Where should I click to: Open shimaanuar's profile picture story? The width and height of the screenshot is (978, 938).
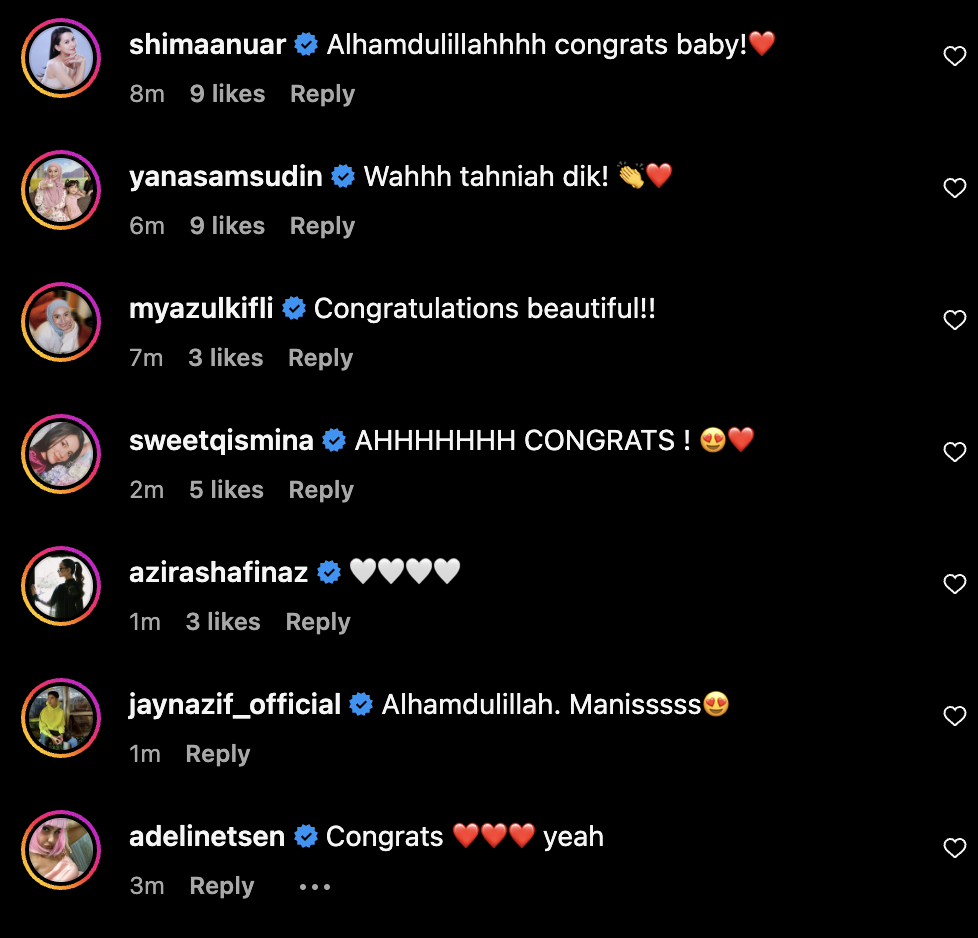click(x=61, y=58)
